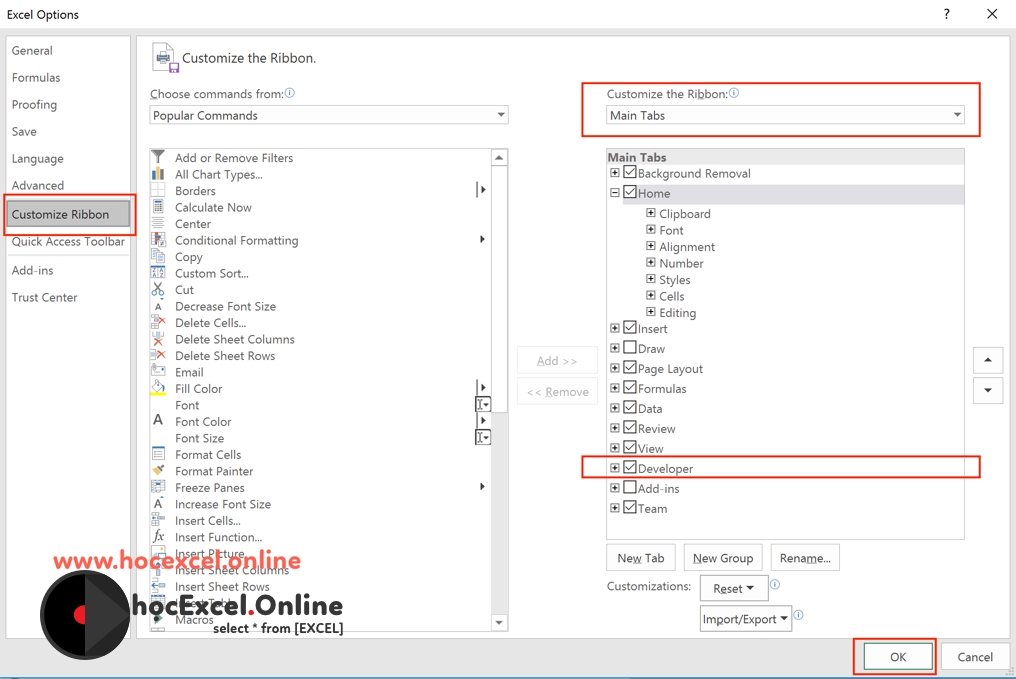The image size is (1016, 679).
Task: Click the New Group button
Action: pyautogui.click(x=722, y=557)
